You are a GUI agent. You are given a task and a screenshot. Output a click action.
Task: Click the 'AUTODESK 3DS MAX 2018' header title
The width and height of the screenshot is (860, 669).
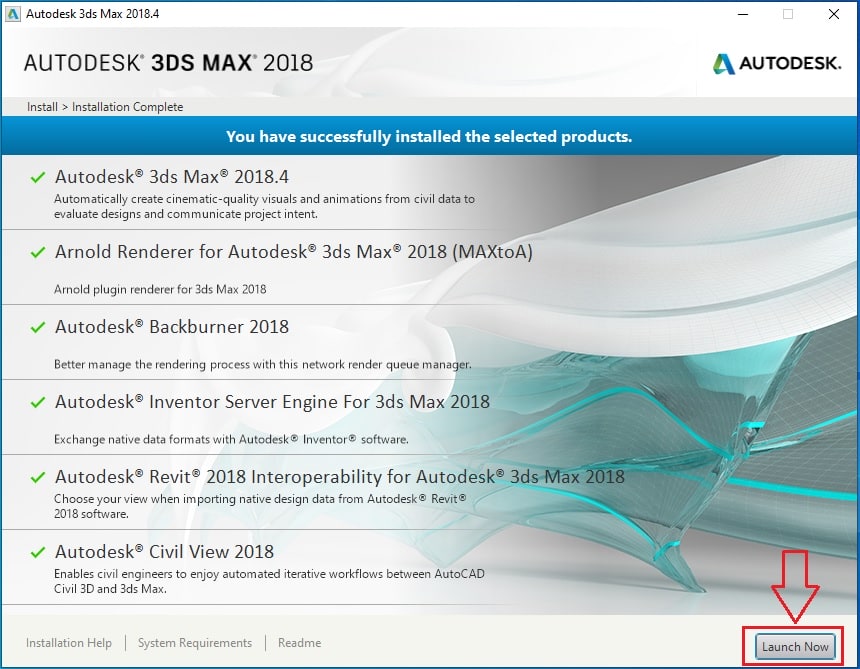(x=168, y=63)
